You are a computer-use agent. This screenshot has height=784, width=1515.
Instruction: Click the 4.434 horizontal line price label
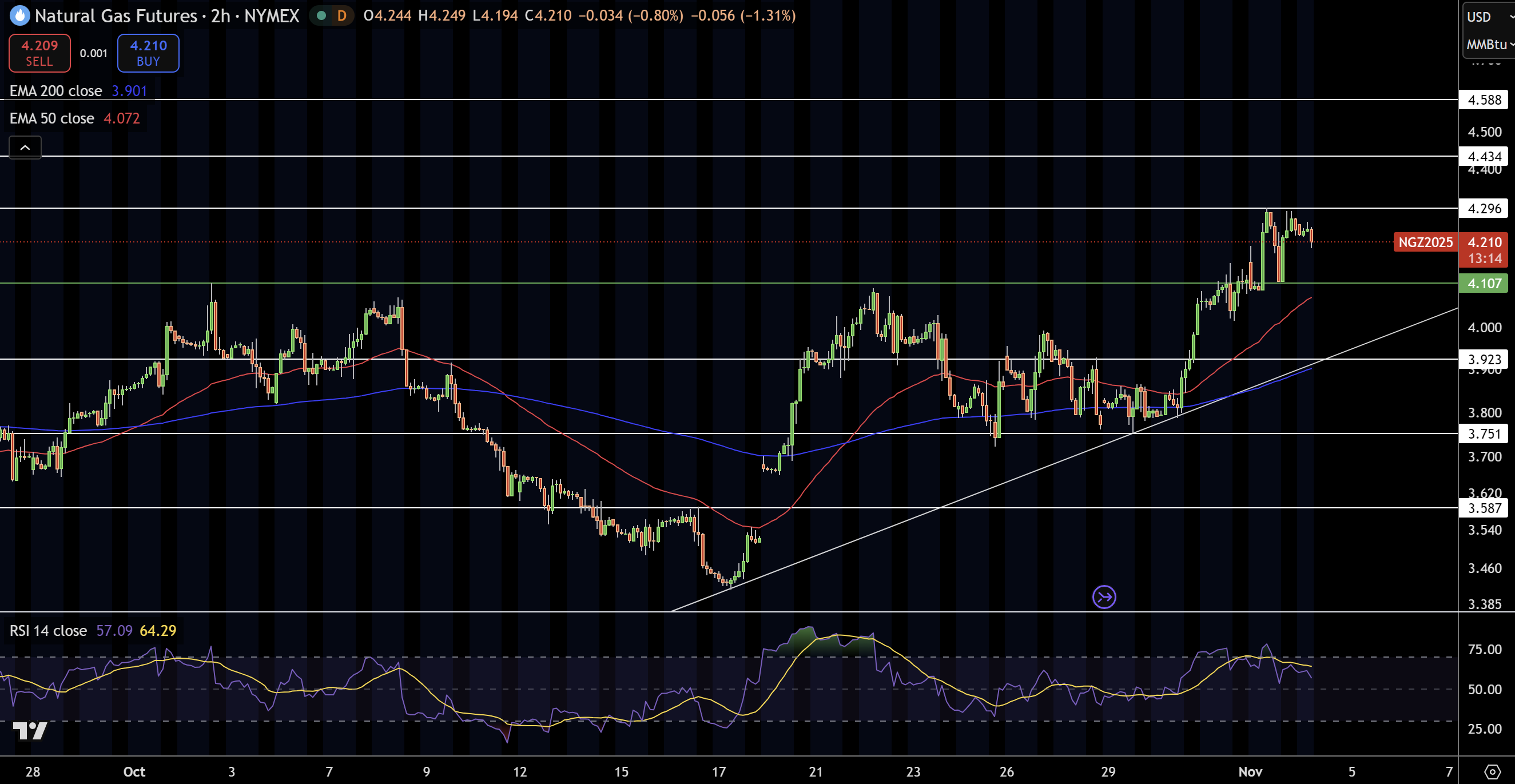(1484, 157)
